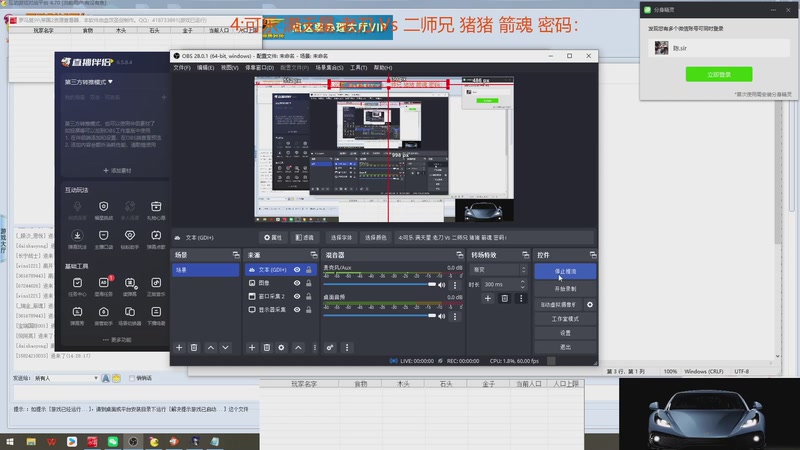Open 场景集合(S) menu in OBS
800x450 pixels.
pos(329,67)
